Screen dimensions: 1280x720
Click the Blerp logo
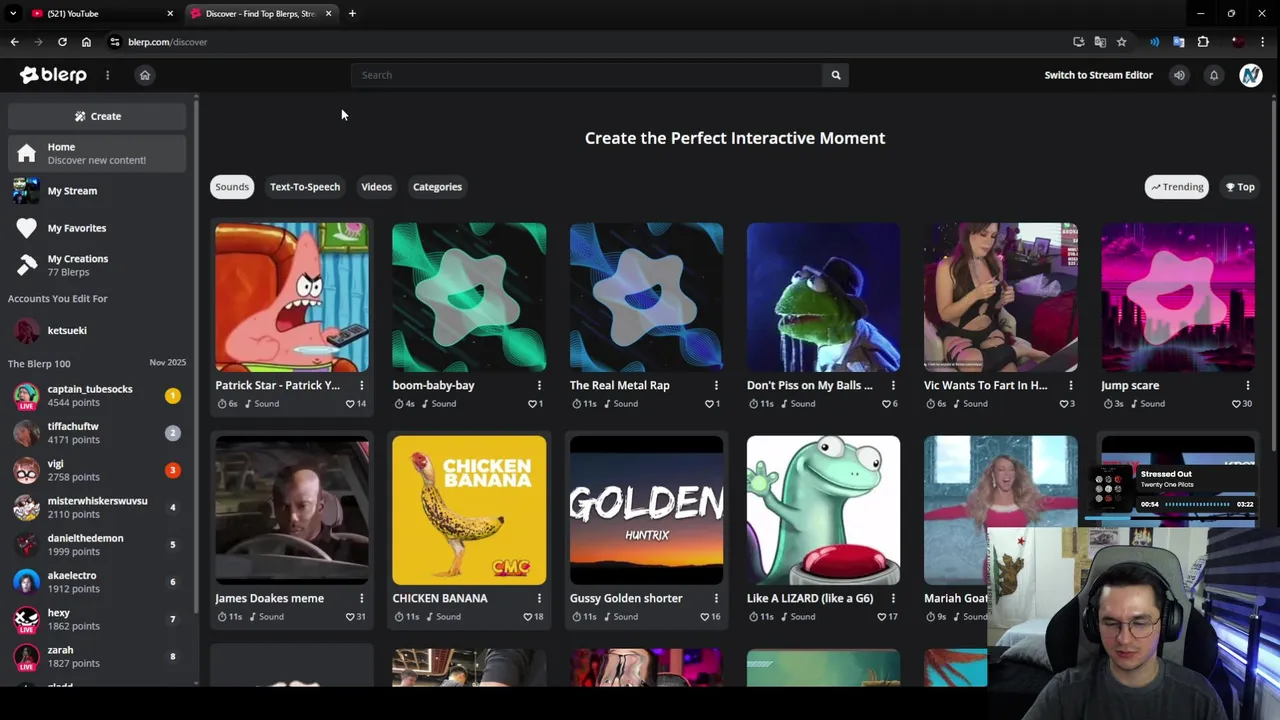(x=53, y=75)
